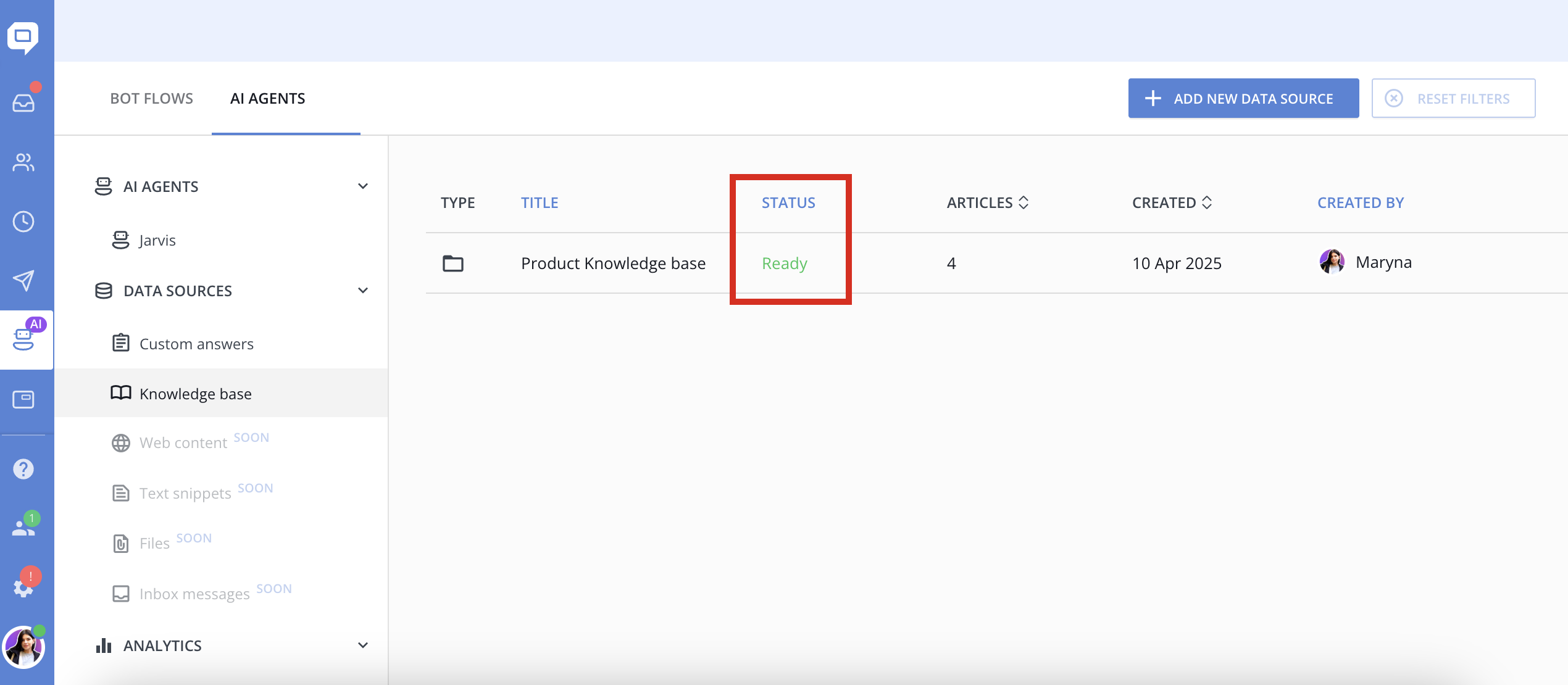
Task: Click Add New Data Source button
Action: [x=1243, y=98]
